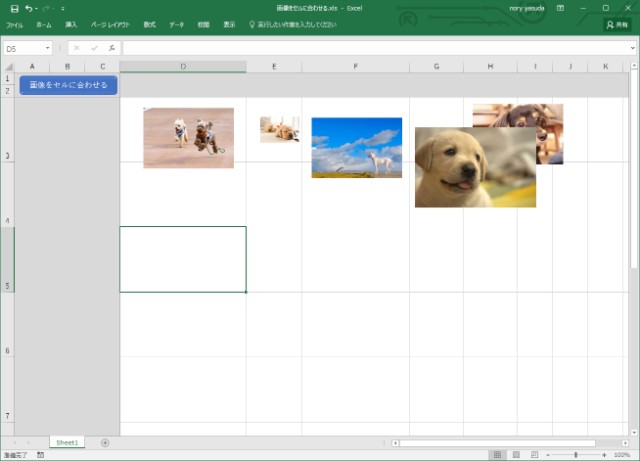Viewport: 640px width, 461px height.
Task: Click the 共有 share button
Action: [x=616, y=24]
